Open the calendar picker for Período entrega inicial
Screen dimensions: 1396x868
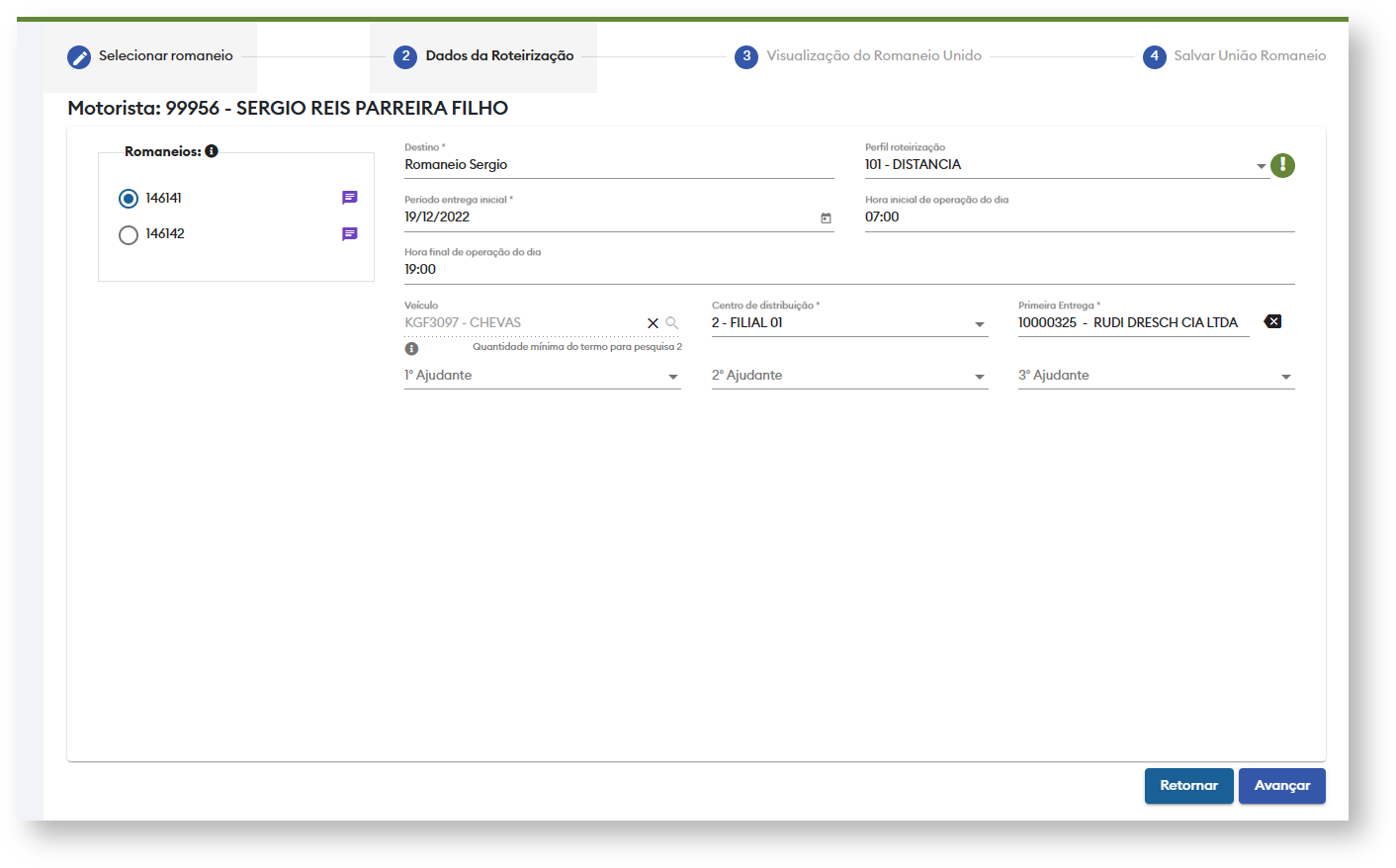pos(826,218)
